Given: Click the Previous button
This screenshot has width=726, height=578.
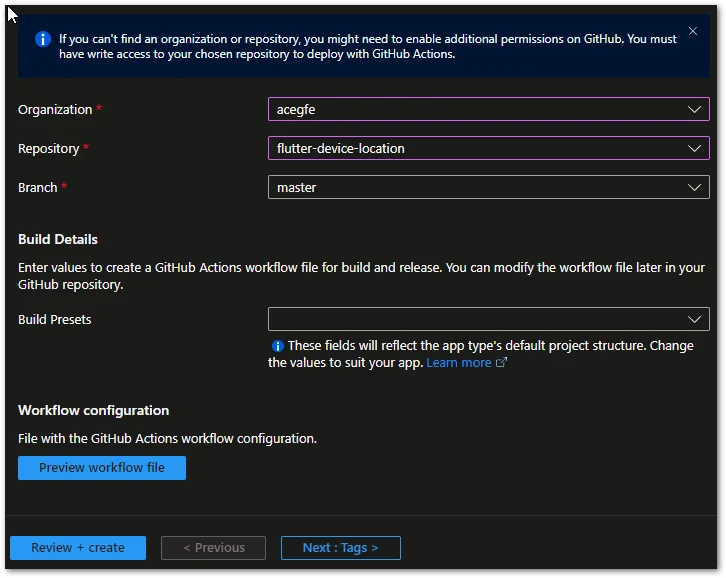Looking at the screenshot, I should coord(213,548).
